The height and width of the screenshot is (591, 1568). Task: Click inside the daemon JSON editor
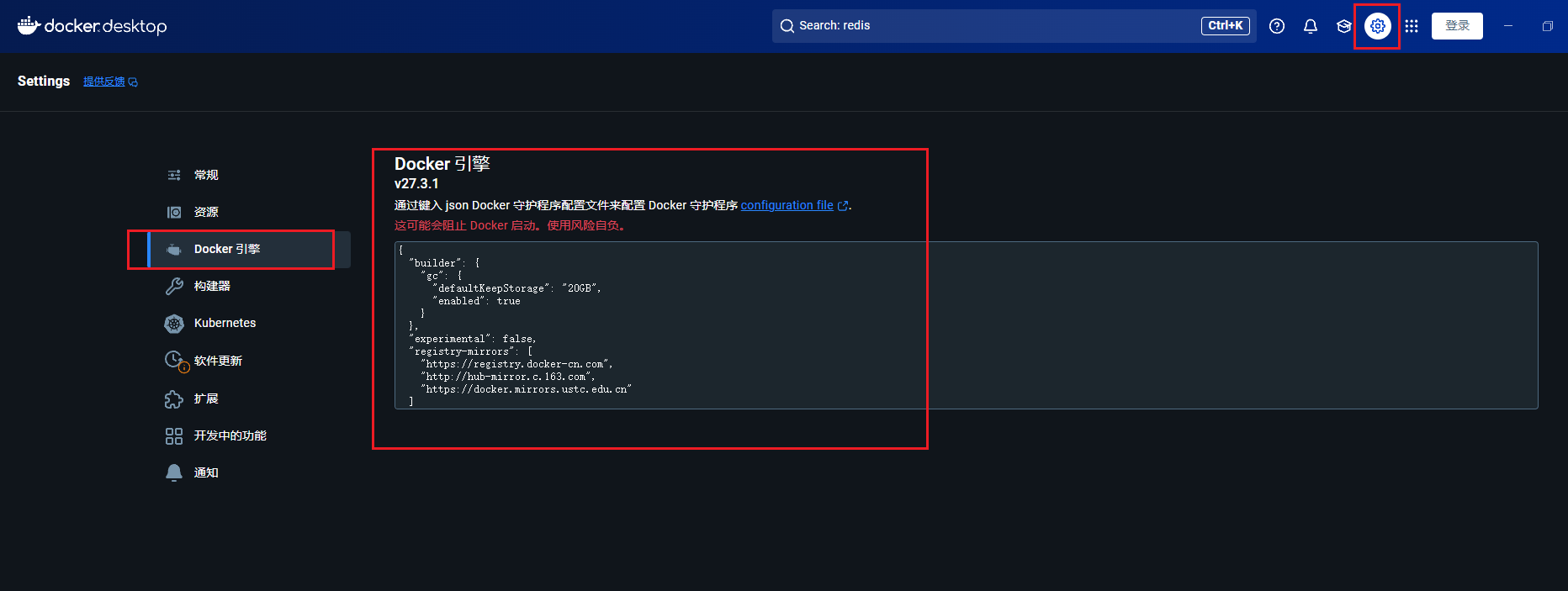click(966, 325)
